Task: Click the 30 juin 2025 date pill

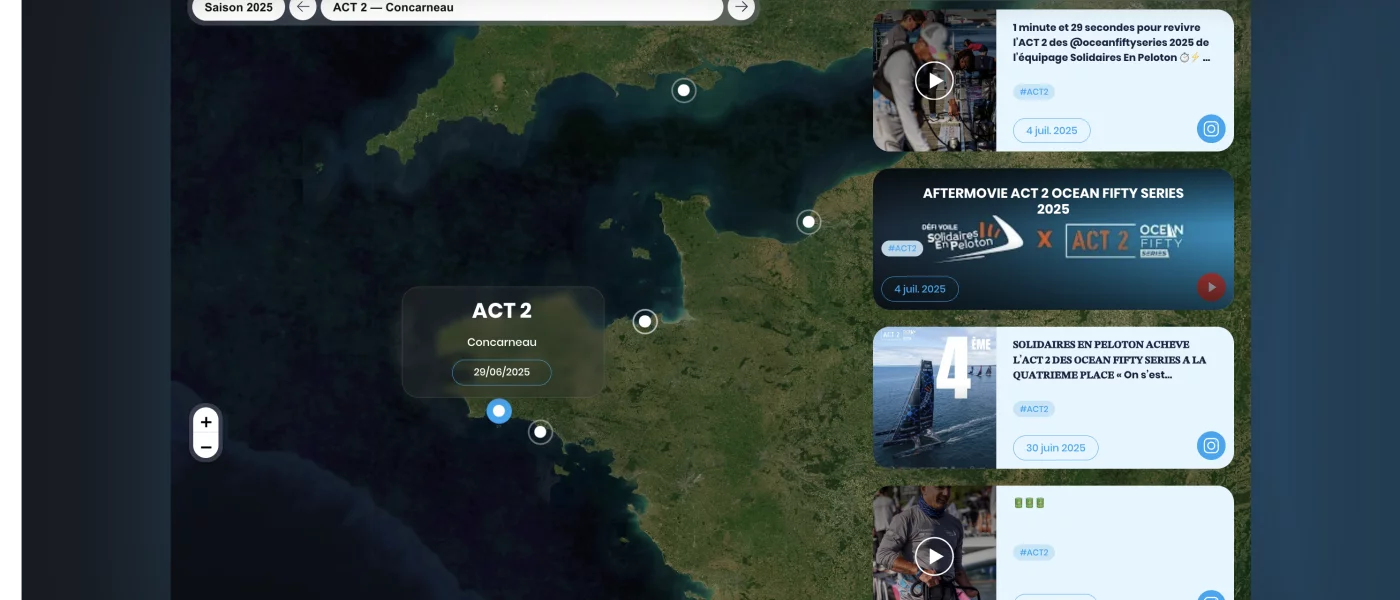Action: (1055, 447)
